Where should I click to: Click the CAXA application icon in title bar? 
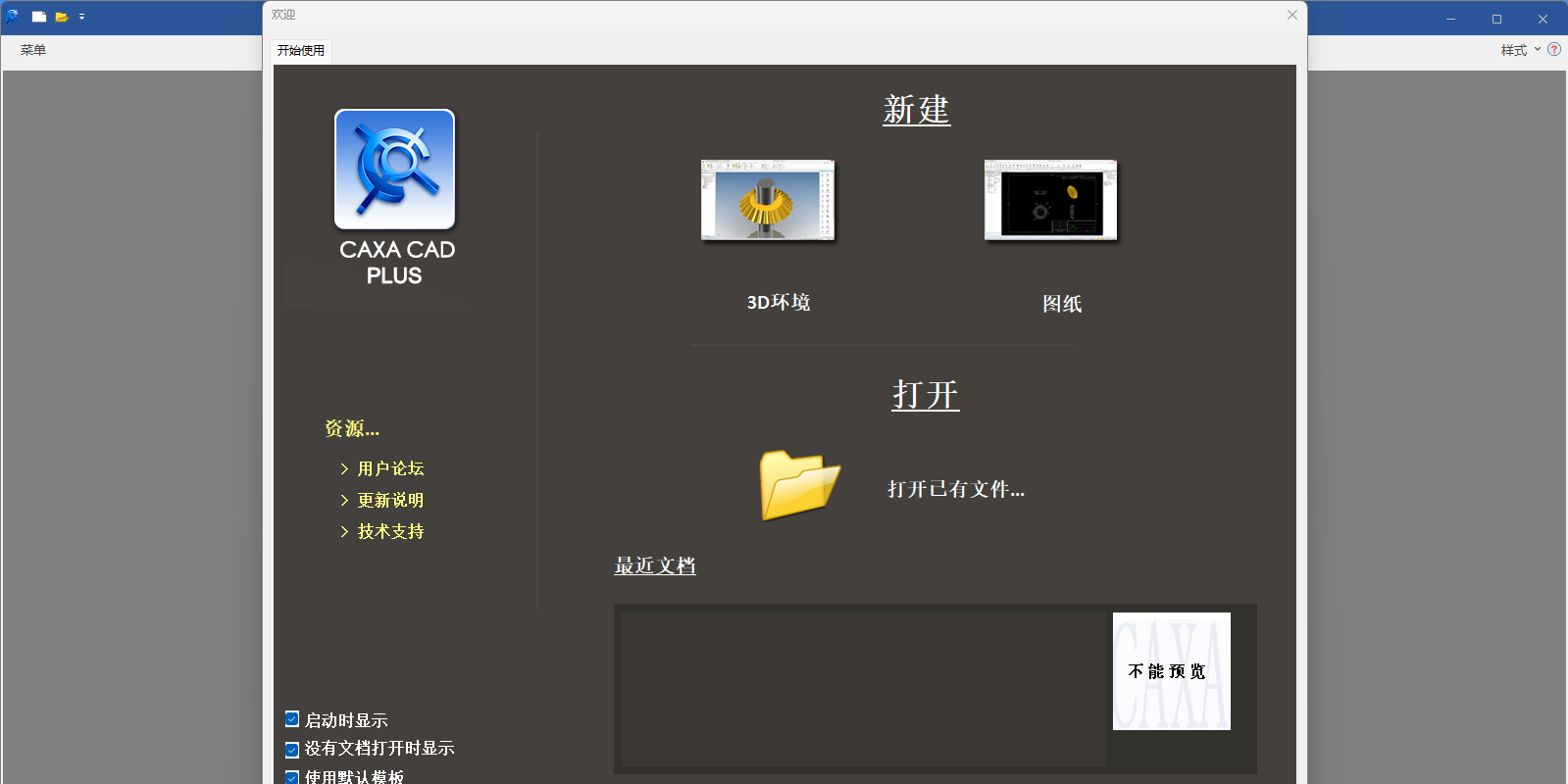click(13, 17)
